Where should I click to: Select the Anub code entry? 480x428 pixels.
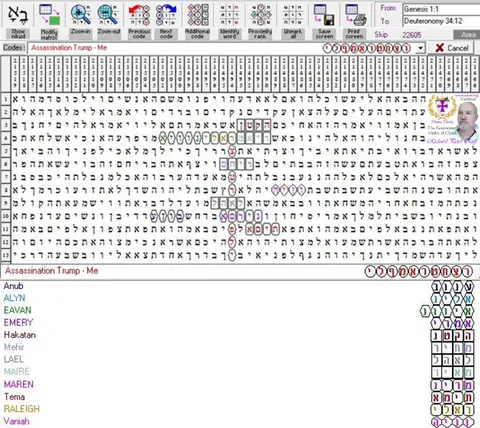[13, 286]
